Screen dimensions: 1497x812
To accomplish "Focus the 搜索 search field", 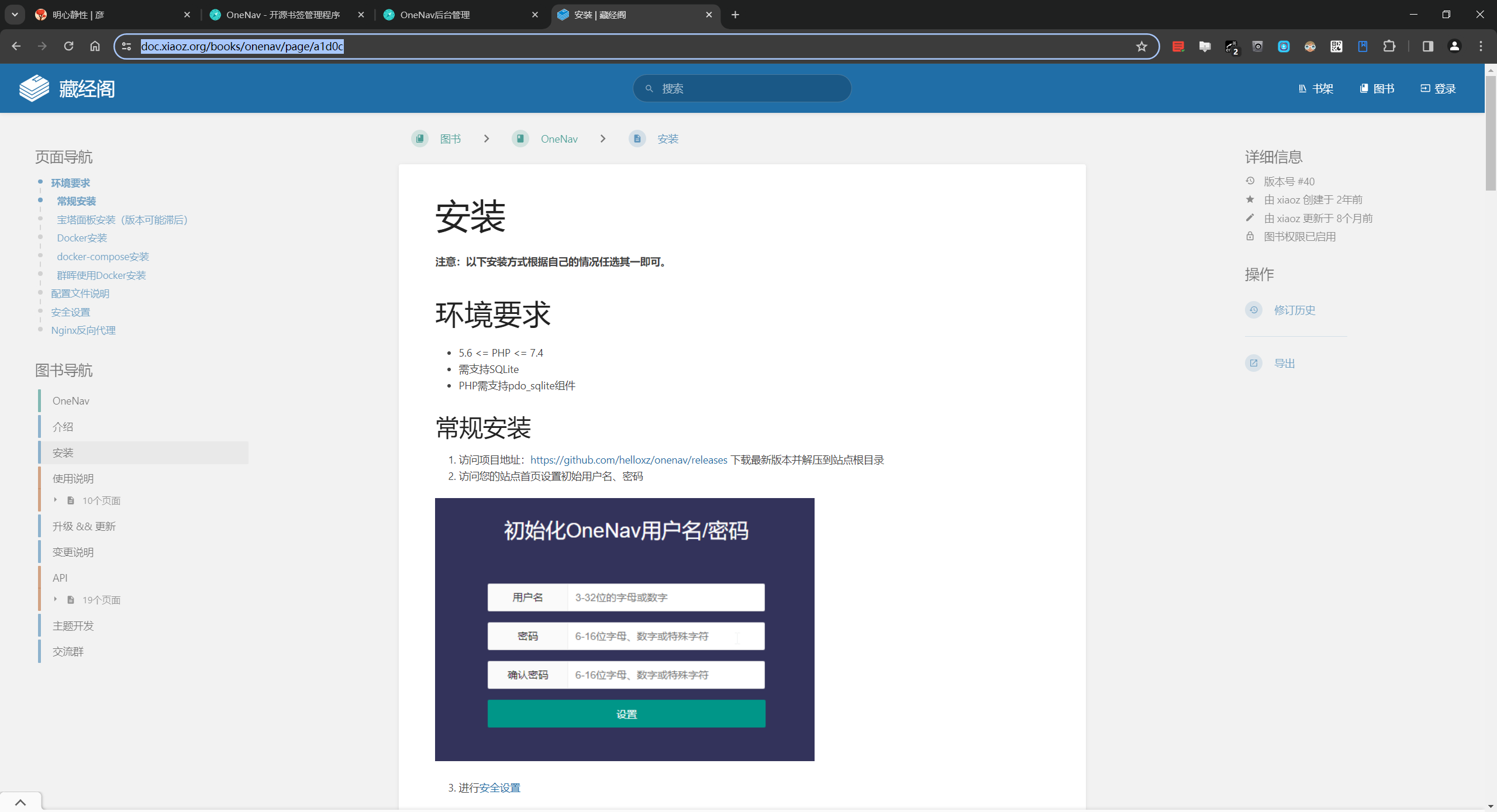I will 742,88.
